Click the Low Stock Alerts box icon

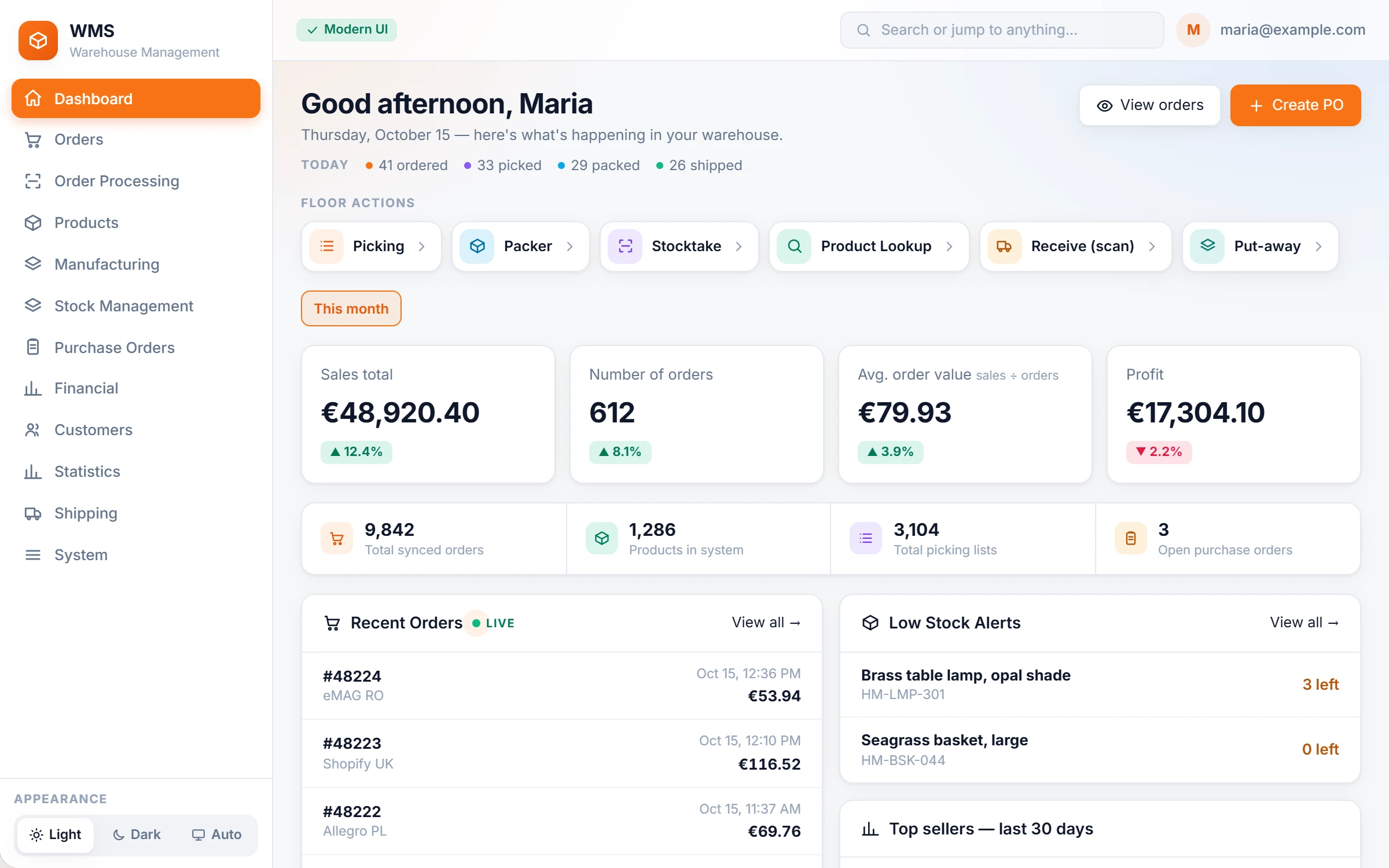870,623
